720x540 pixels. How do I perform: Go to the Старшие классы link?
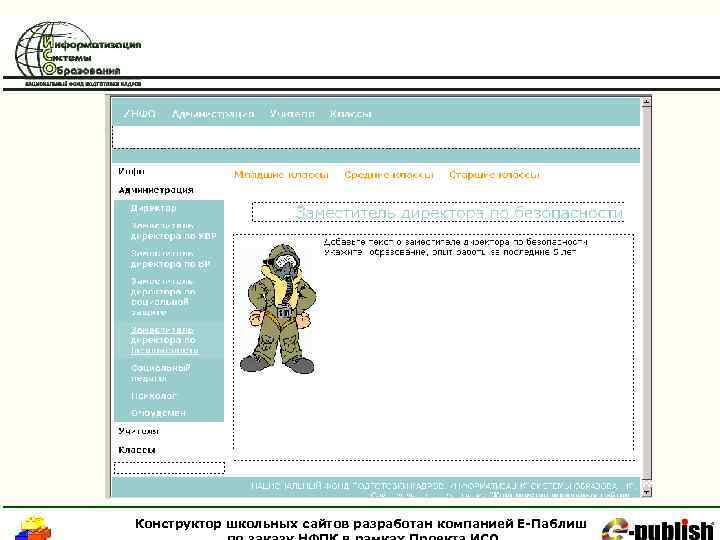(x=494, y=175)
